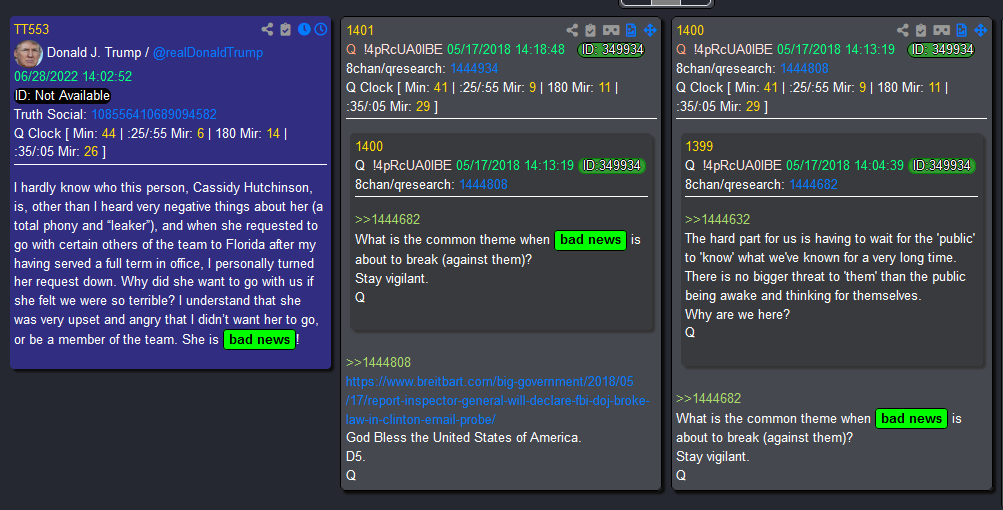Follow >>1444808 reply reference in post 1401
This screenshot has width=1003, height=510.
(379, 363)
